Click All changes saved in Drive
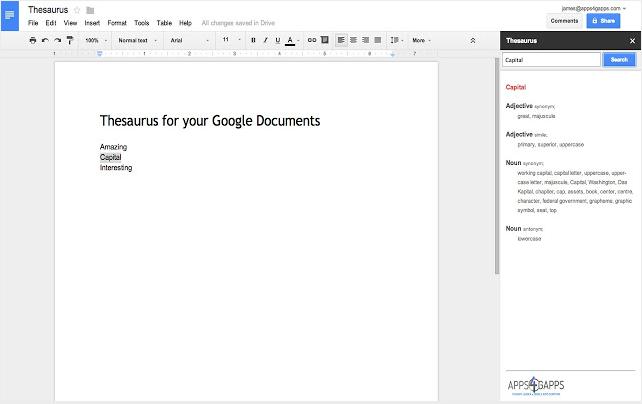 point(238,23)
